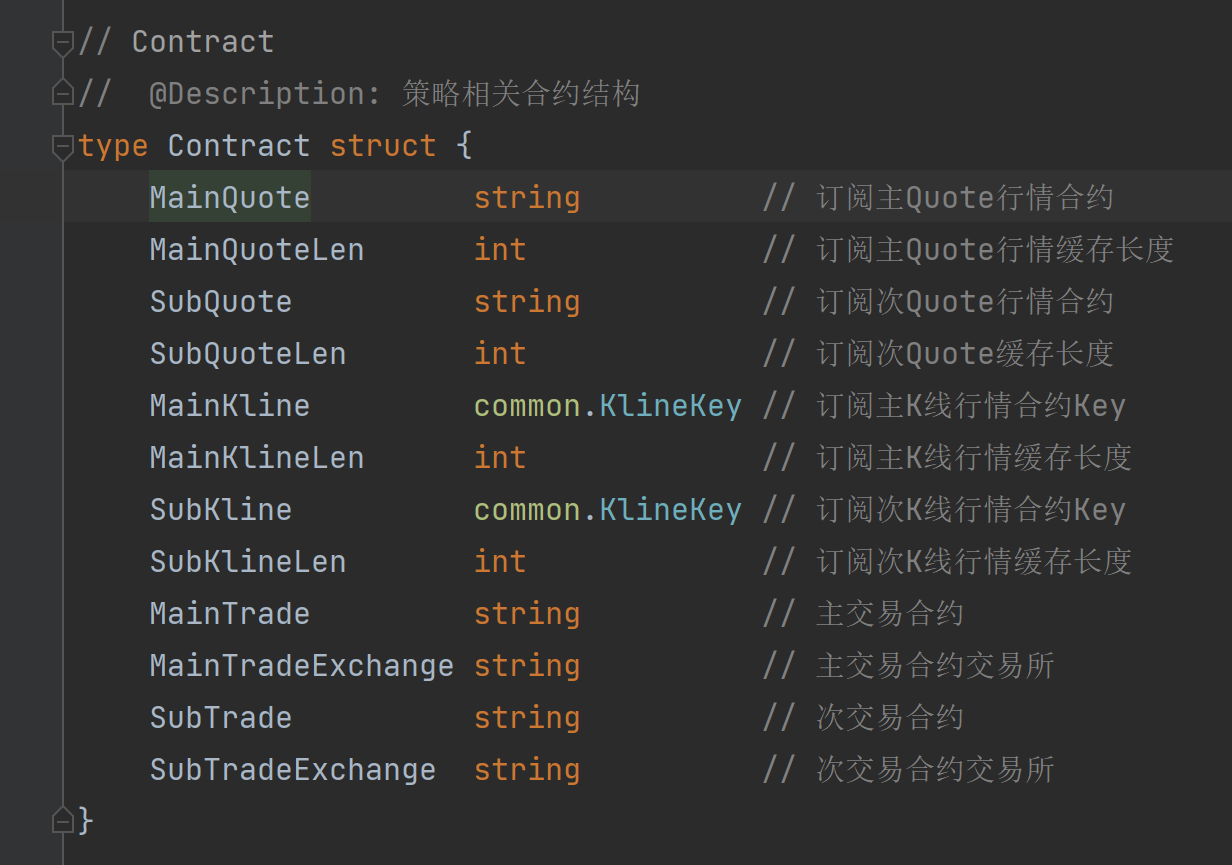Image resolution: width=1232 pixels, height=865 pixels.
Task: Click the SubTrade field name
Action: [221, 717]
